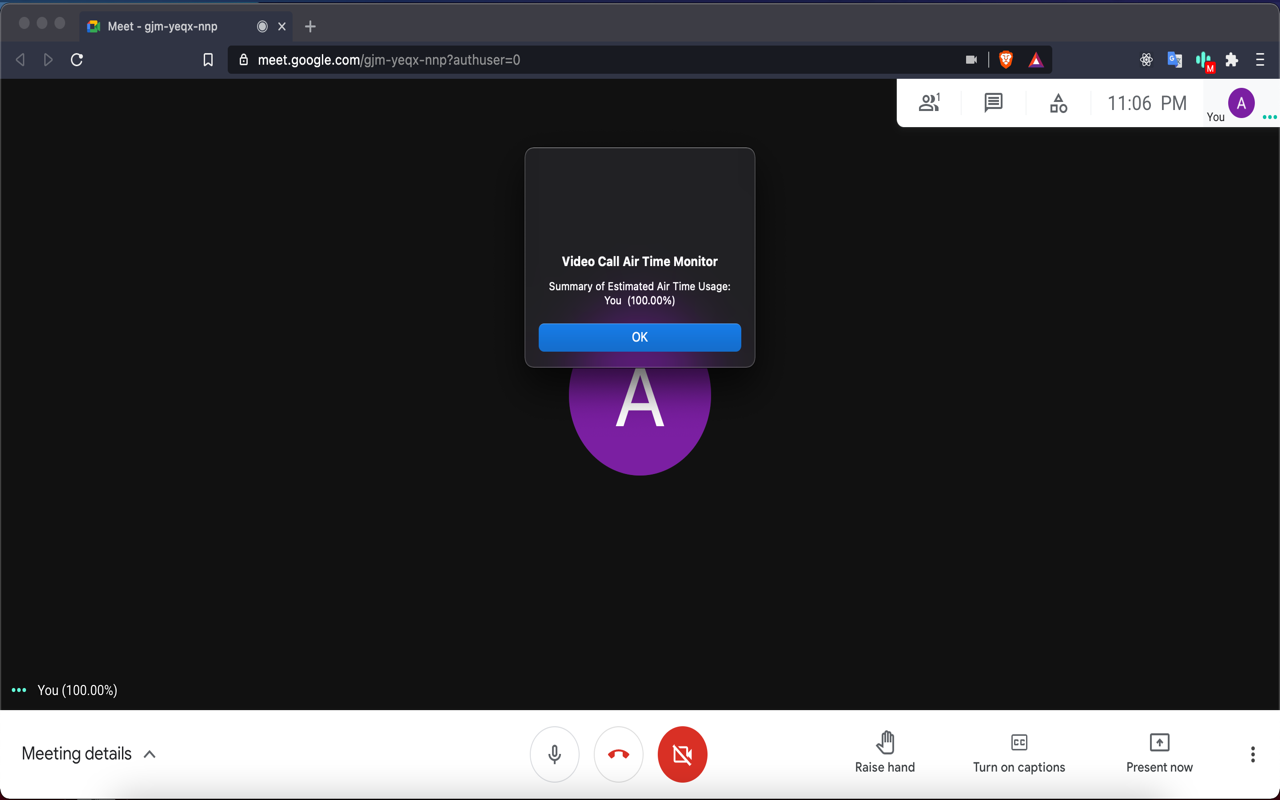Open more options via bottom-right three dots
1280x800 pixels.
(1251, 754)
